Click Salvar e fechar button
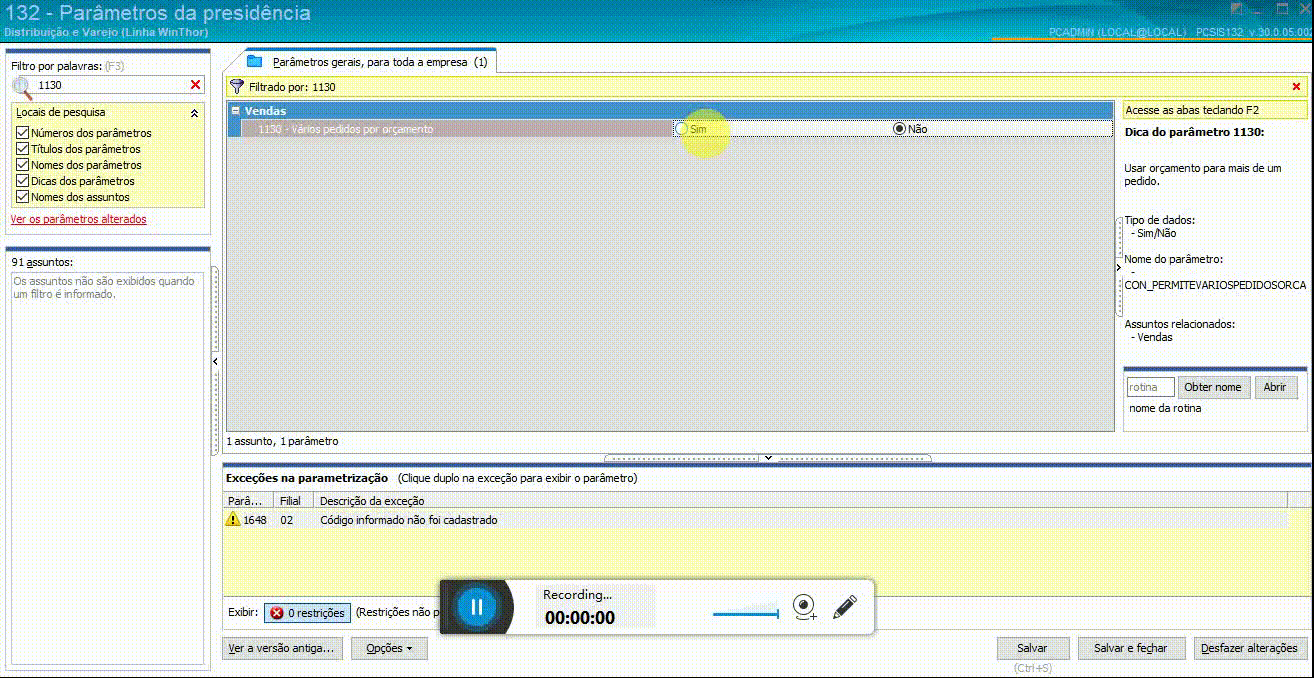Image resolution: width=1314 pixels, height=678 pixels. pyautogui.click(x=1131, y=648)
